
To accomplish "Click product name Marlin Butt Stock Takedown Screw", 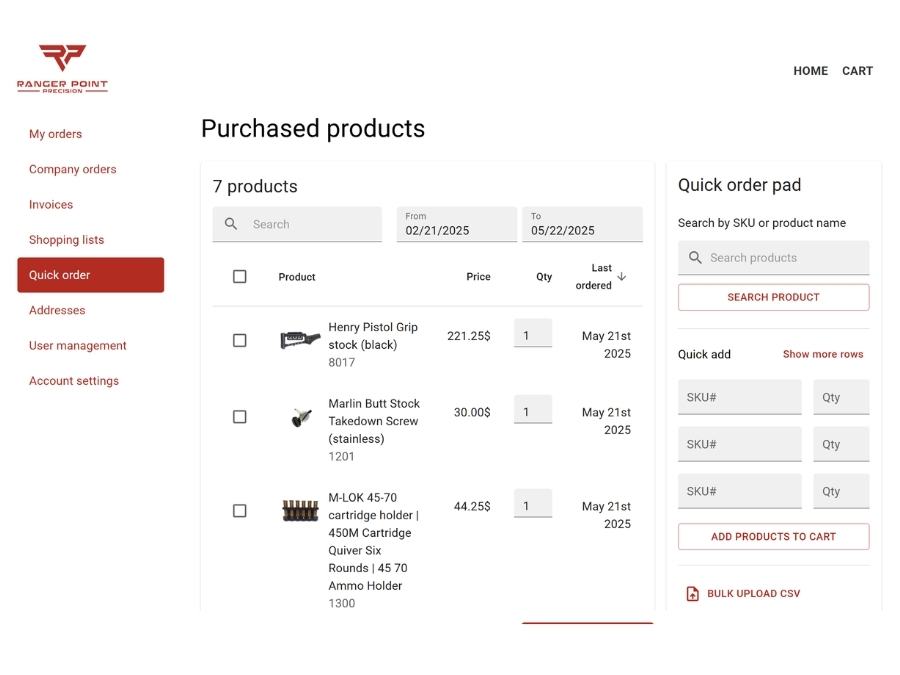I will point(374,421).
